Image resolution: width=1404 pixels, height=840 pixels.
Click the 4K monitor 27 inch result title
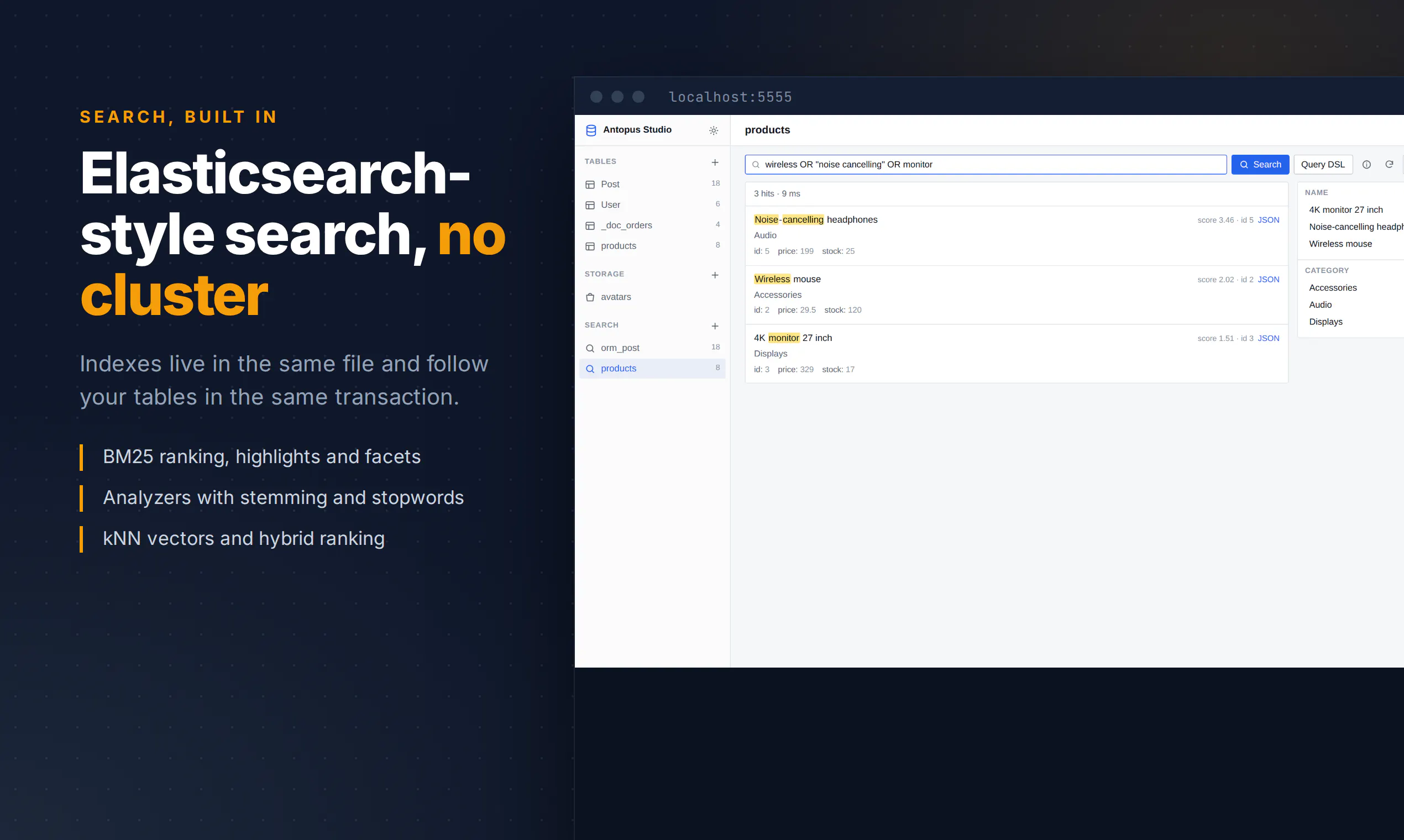pos(793,338)
